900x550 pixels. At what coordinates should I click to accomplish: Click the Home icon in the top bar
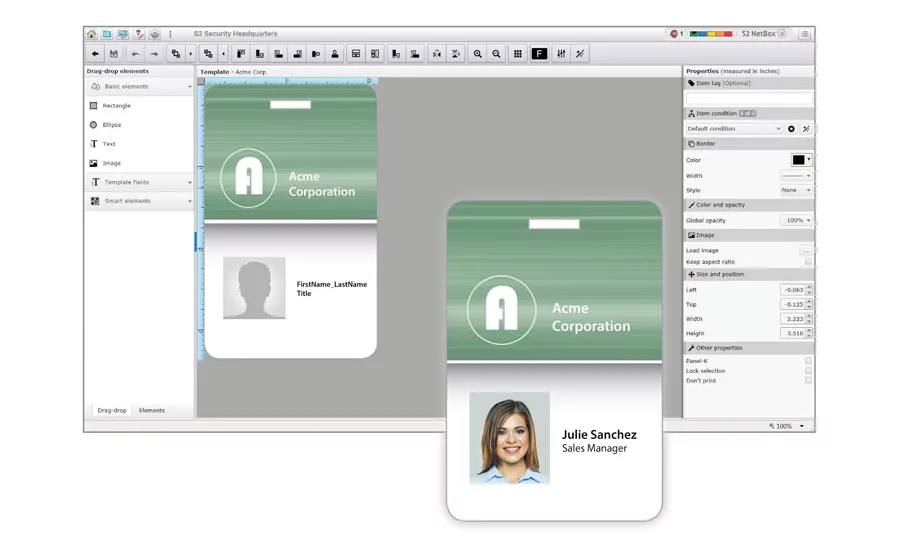pos(91,34)
